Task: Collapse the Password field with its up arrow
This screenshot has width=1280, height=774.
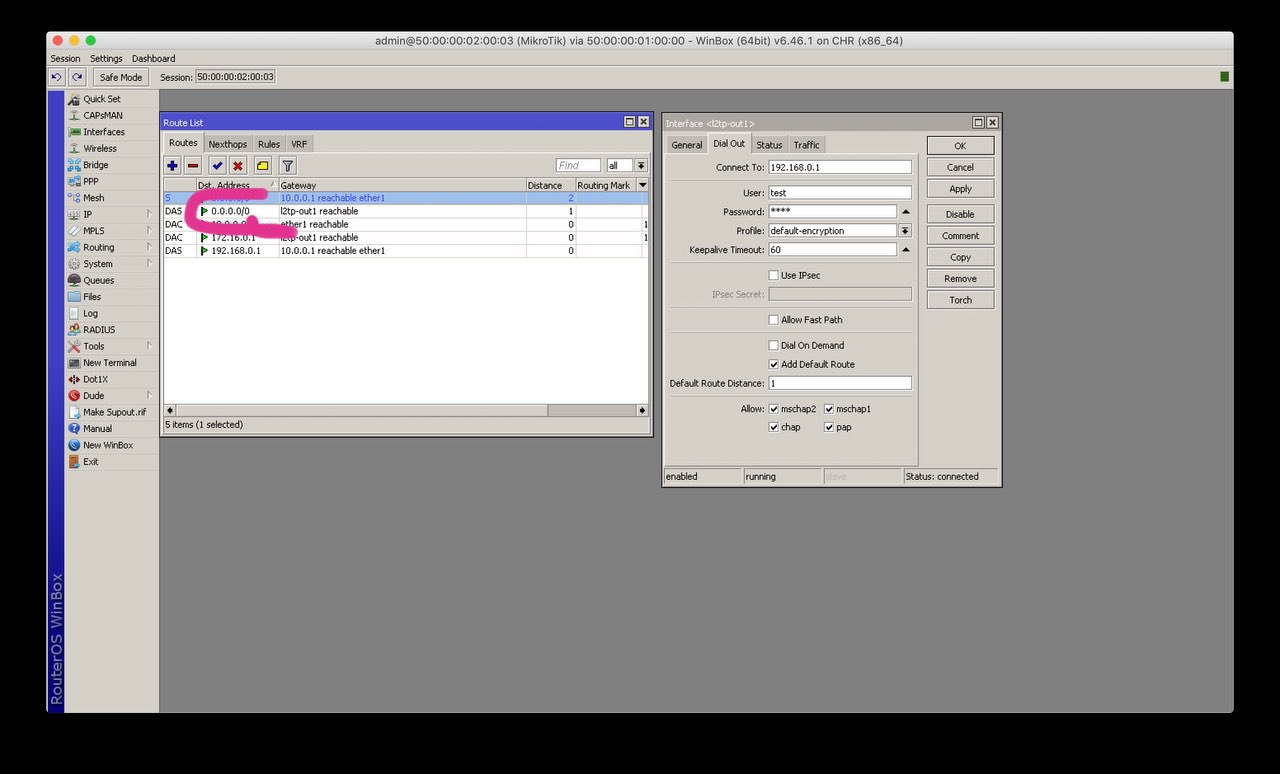Action: point(905,212)
